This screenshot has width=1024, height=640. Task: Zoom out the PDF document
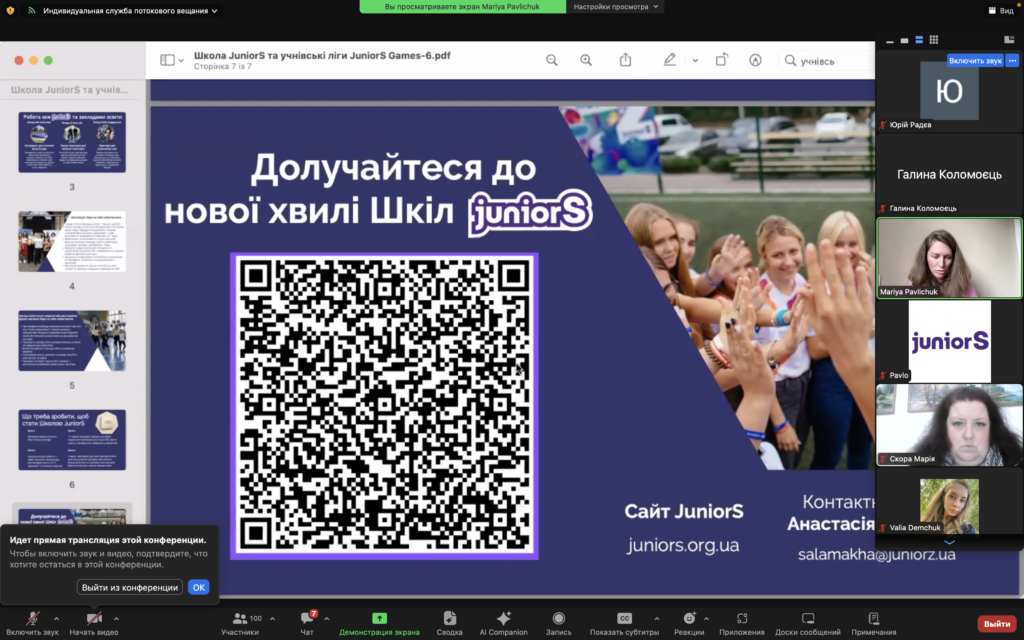552,60
